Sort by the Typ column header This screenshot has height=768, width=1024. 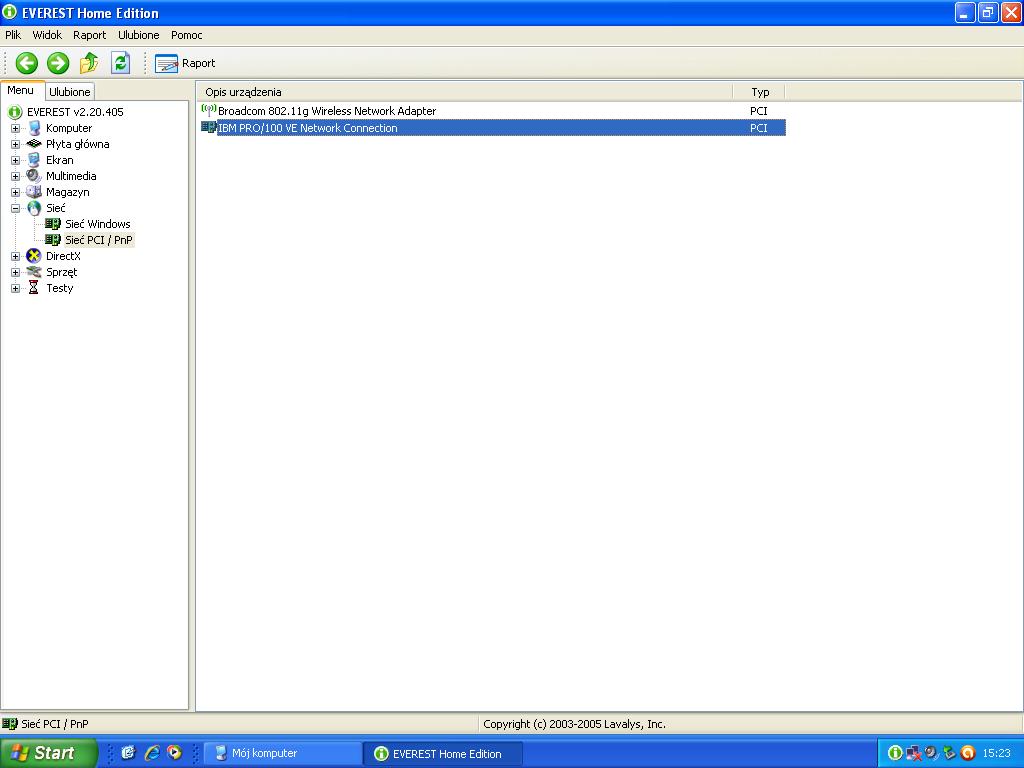[x=759, y=92]
